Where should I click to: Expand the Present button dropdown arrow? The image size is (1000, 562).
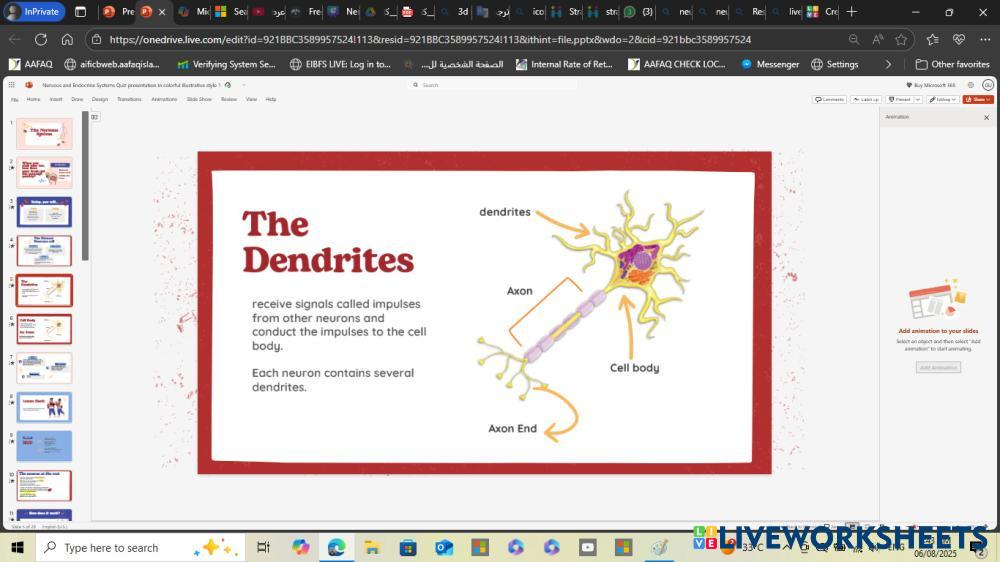(x=916, y=100)
